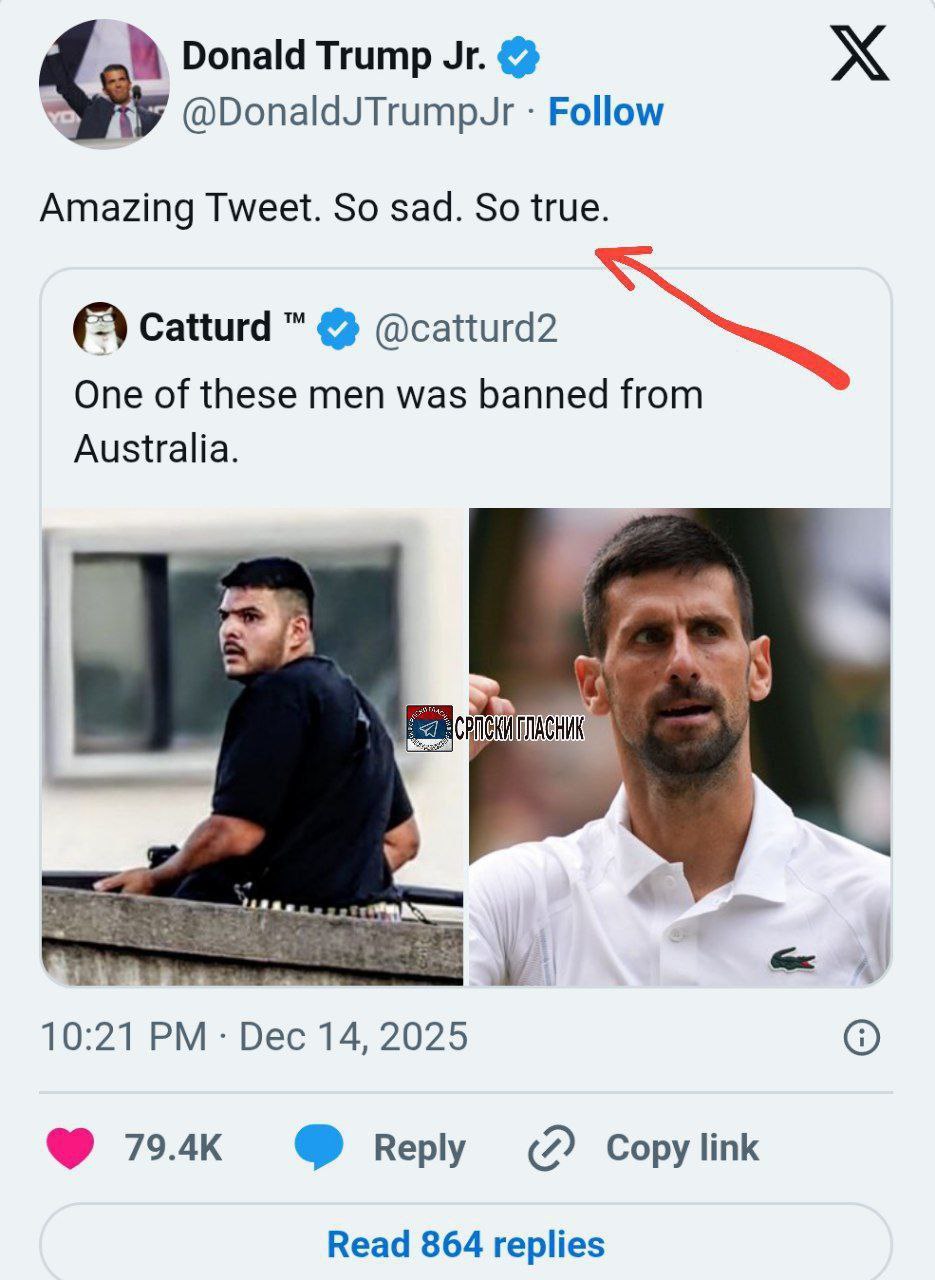
Task: Click the Copy link label
Action: pyautogui.click(x=682, y=1147)
